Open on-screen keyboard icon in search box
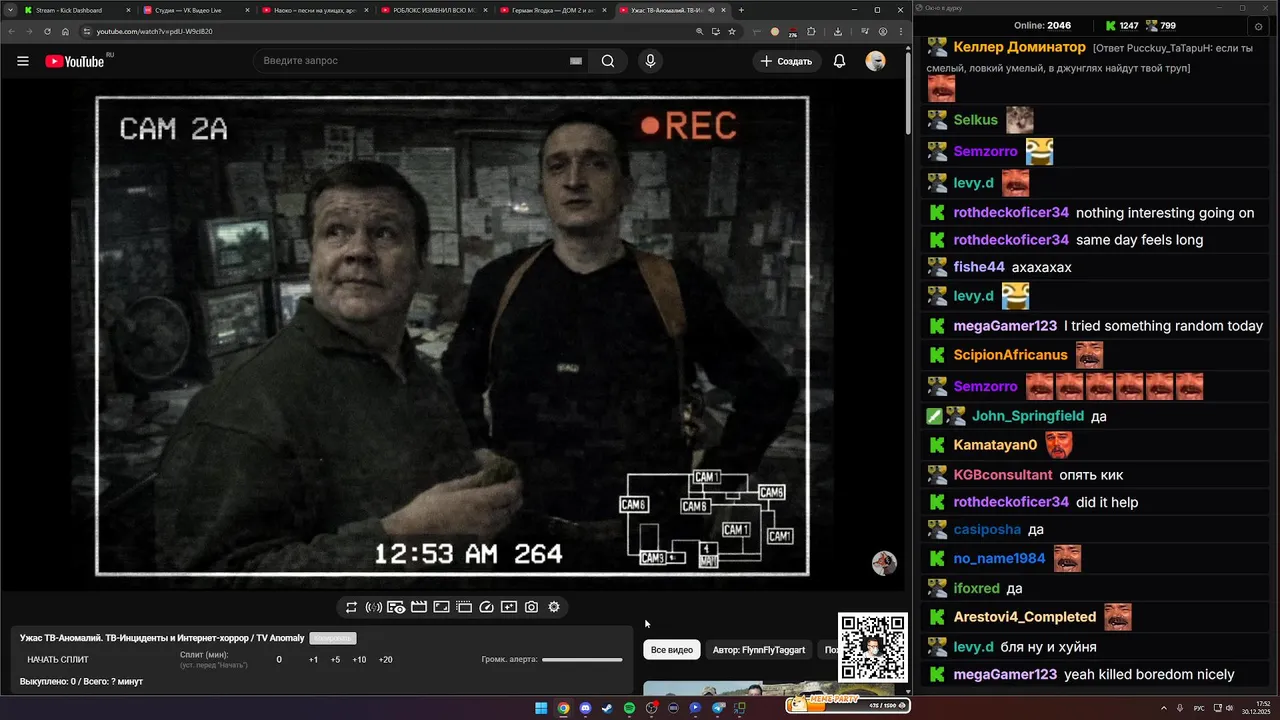Image resolution: width=1280 pixels, height=720 pixels. (x=576, y=61)
